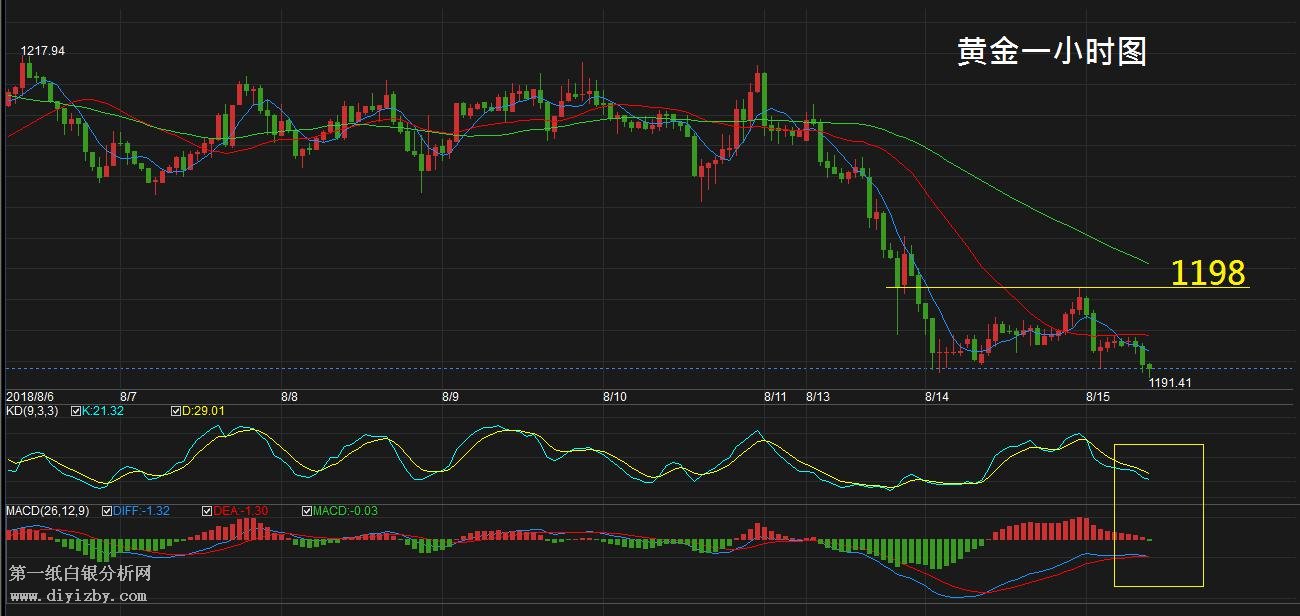This screenshot has width=1300, height=616.
Task: Click the MACD:-0.03 value readout
Action: [346, 511]
